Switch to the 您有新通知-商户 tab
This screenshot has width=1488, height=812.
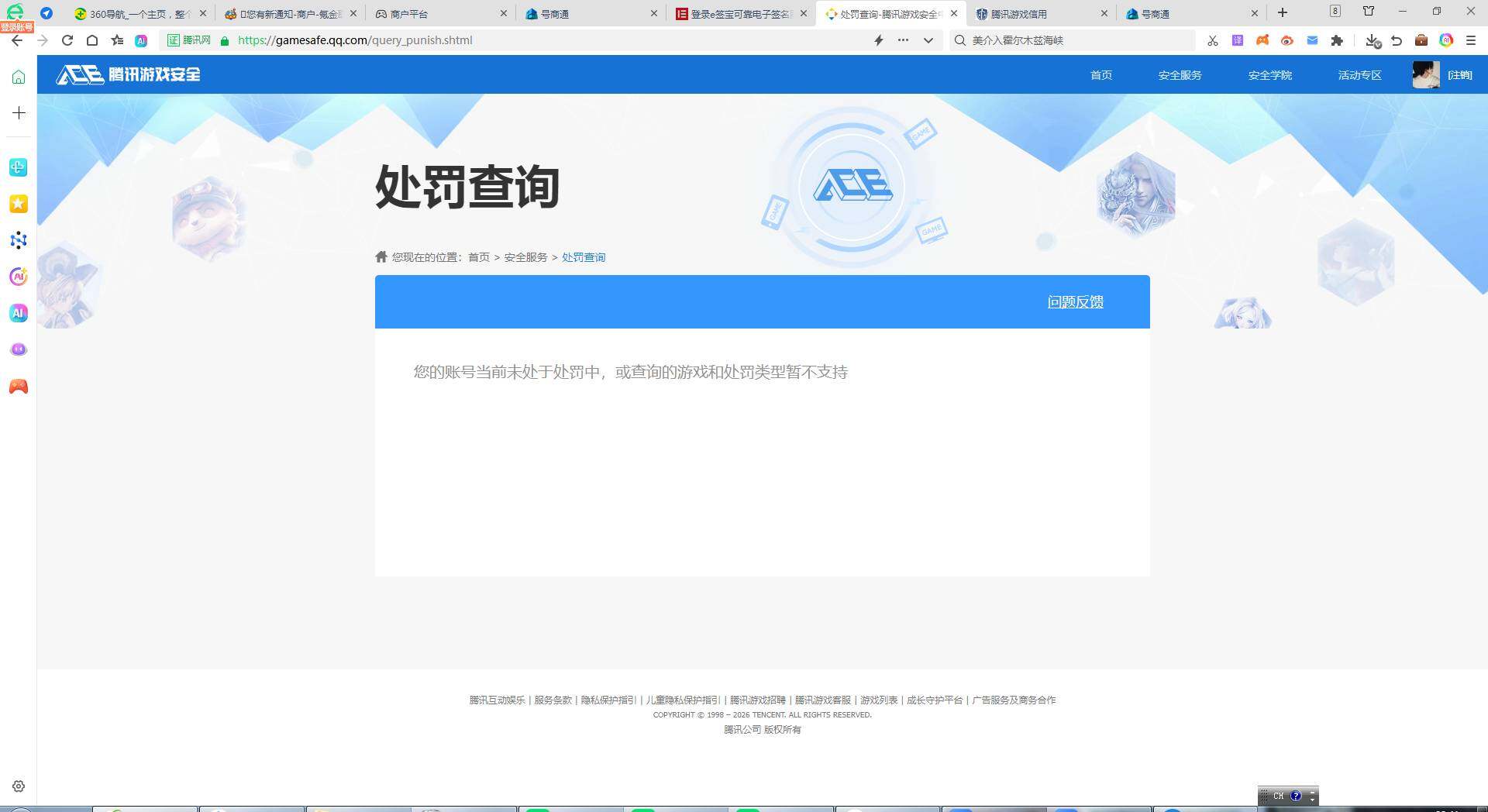[x=288, y=14]
